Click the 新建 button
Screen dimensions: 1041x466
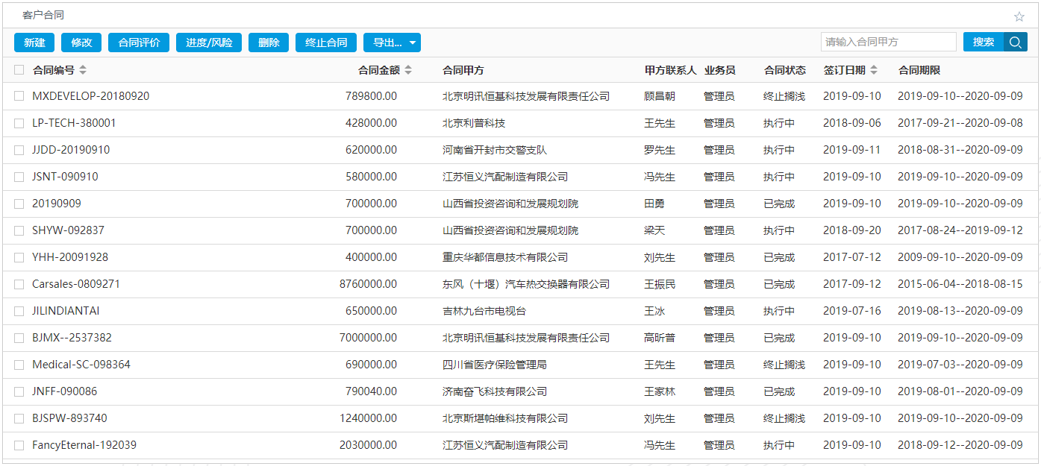point(34,42)
